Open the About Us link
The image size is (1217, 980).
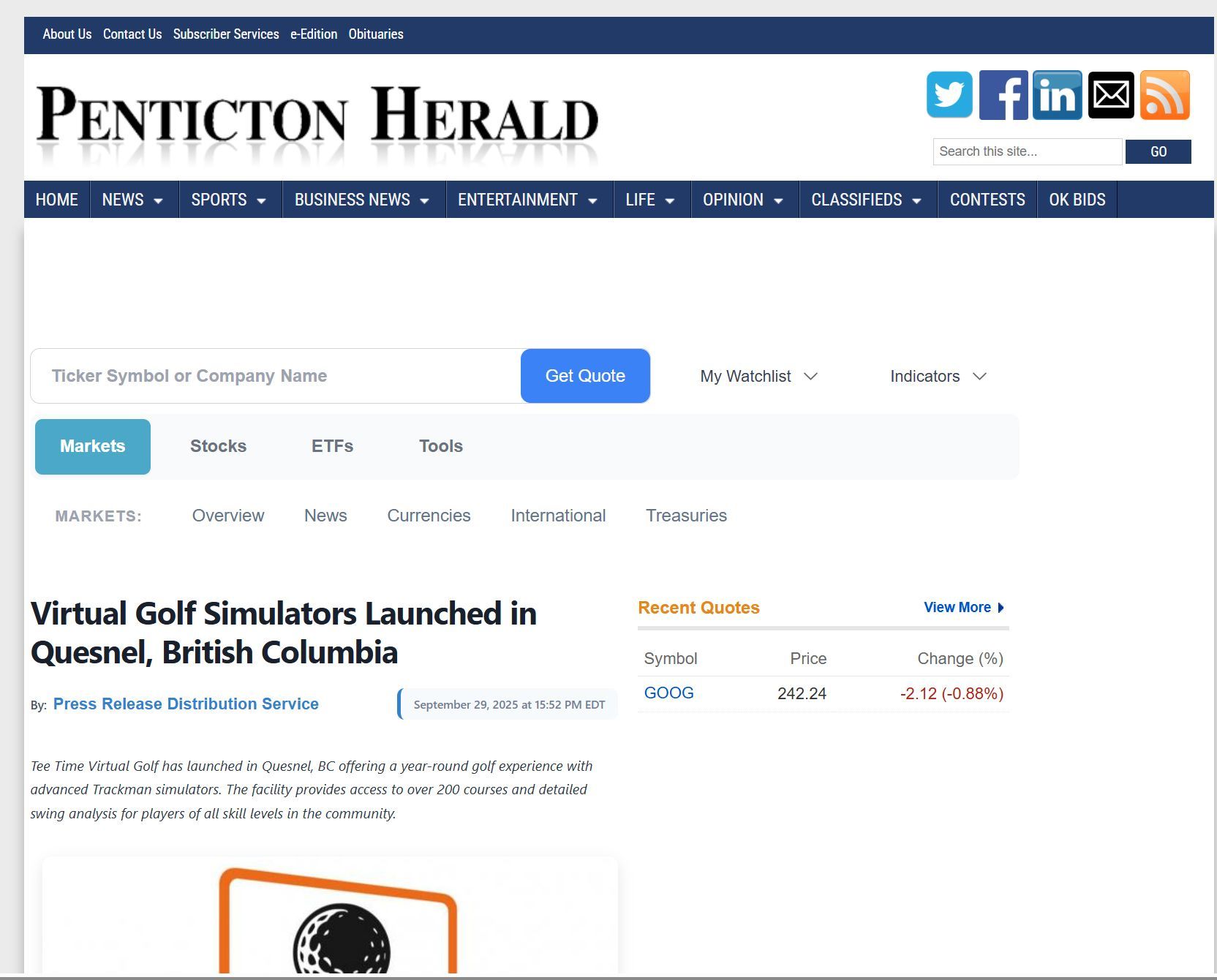[67, 34]
